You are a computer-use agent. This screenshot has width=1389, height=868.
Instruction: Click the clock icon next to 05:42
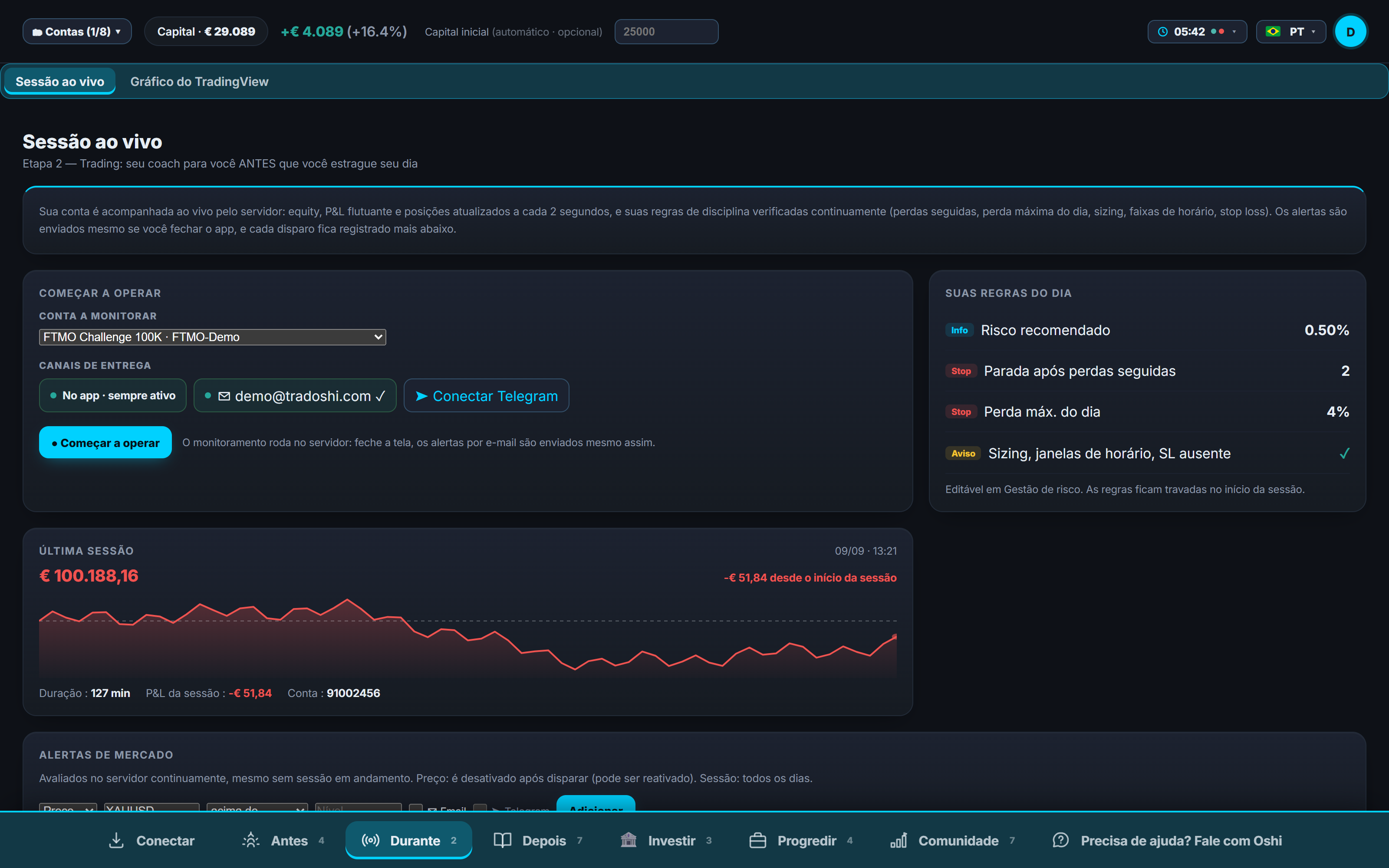coord(1162,32)
